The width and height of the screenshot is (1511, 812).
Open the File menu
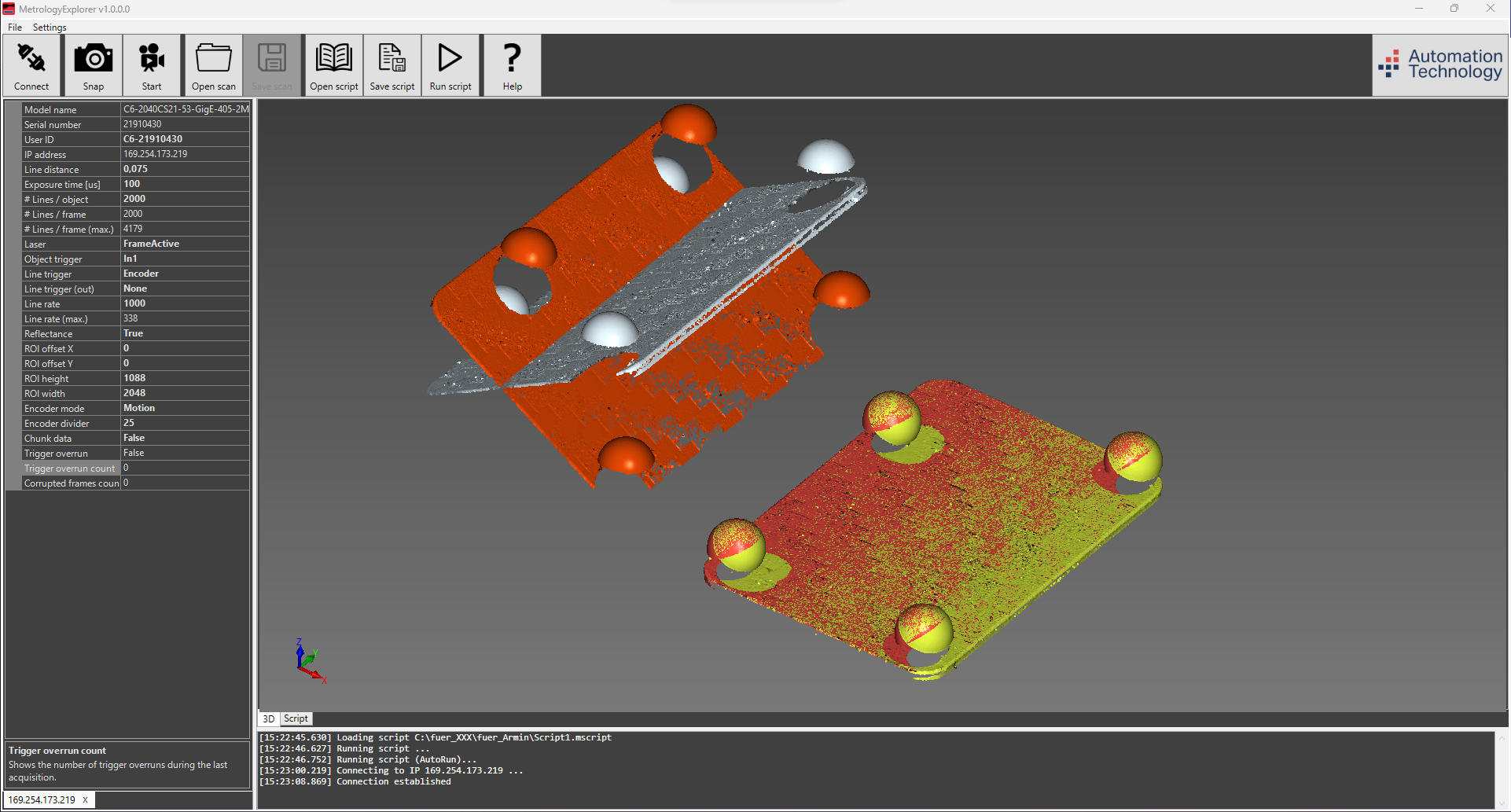coord(15,27)
